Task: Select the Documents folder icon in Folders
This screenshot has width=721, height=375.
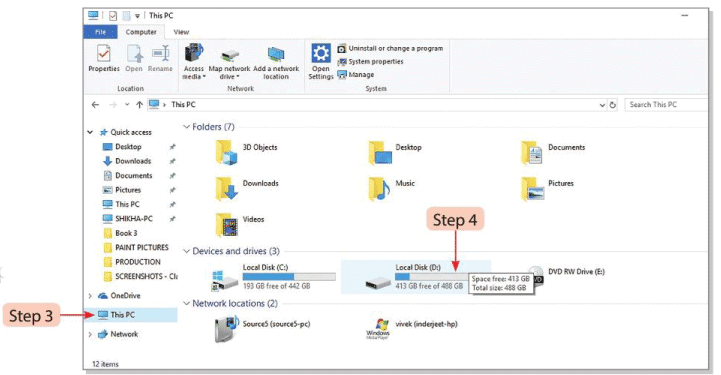Action: click(x=532, y=153)
